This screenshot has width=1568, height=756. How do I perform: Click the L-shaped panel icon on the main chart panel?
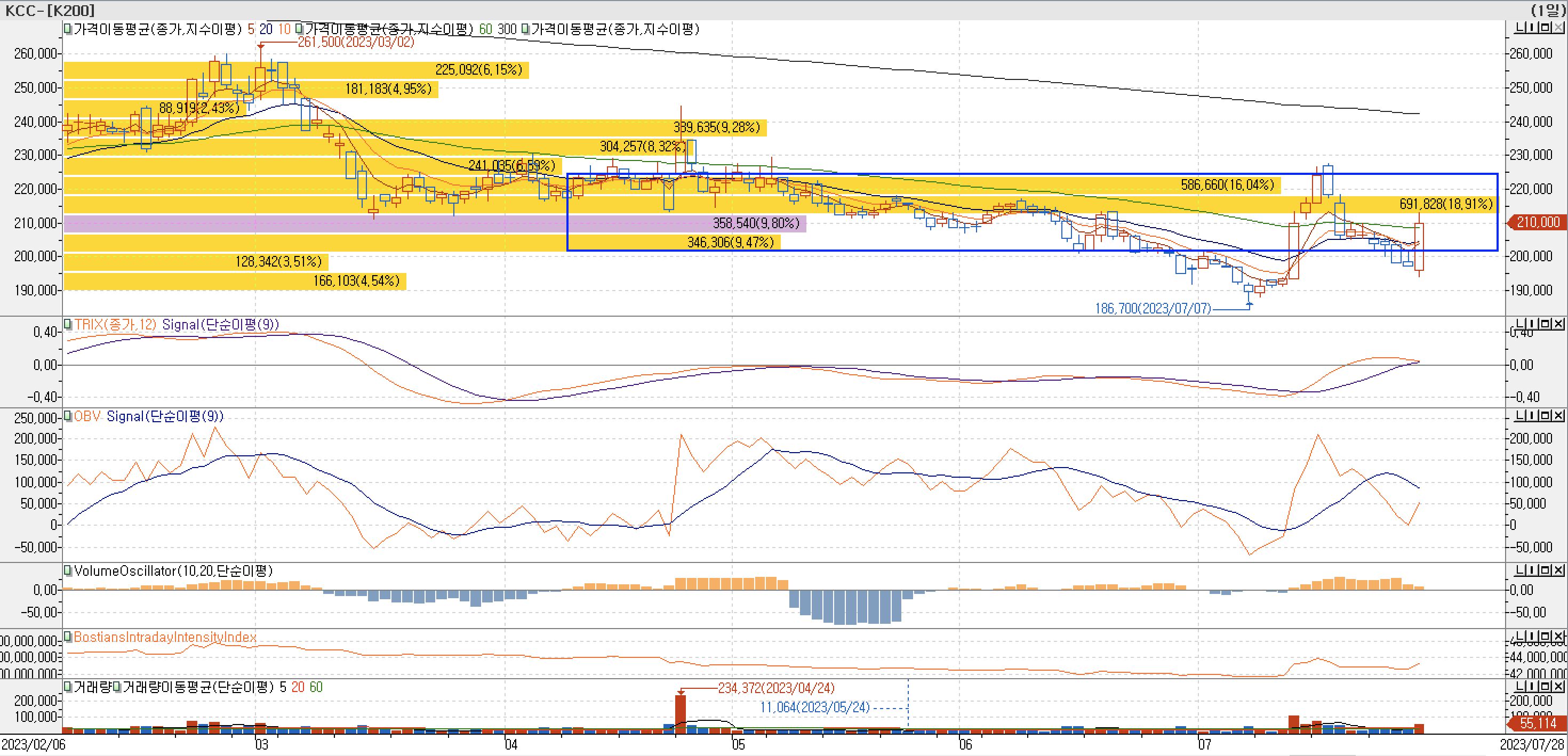click(x=1521, y=27)
